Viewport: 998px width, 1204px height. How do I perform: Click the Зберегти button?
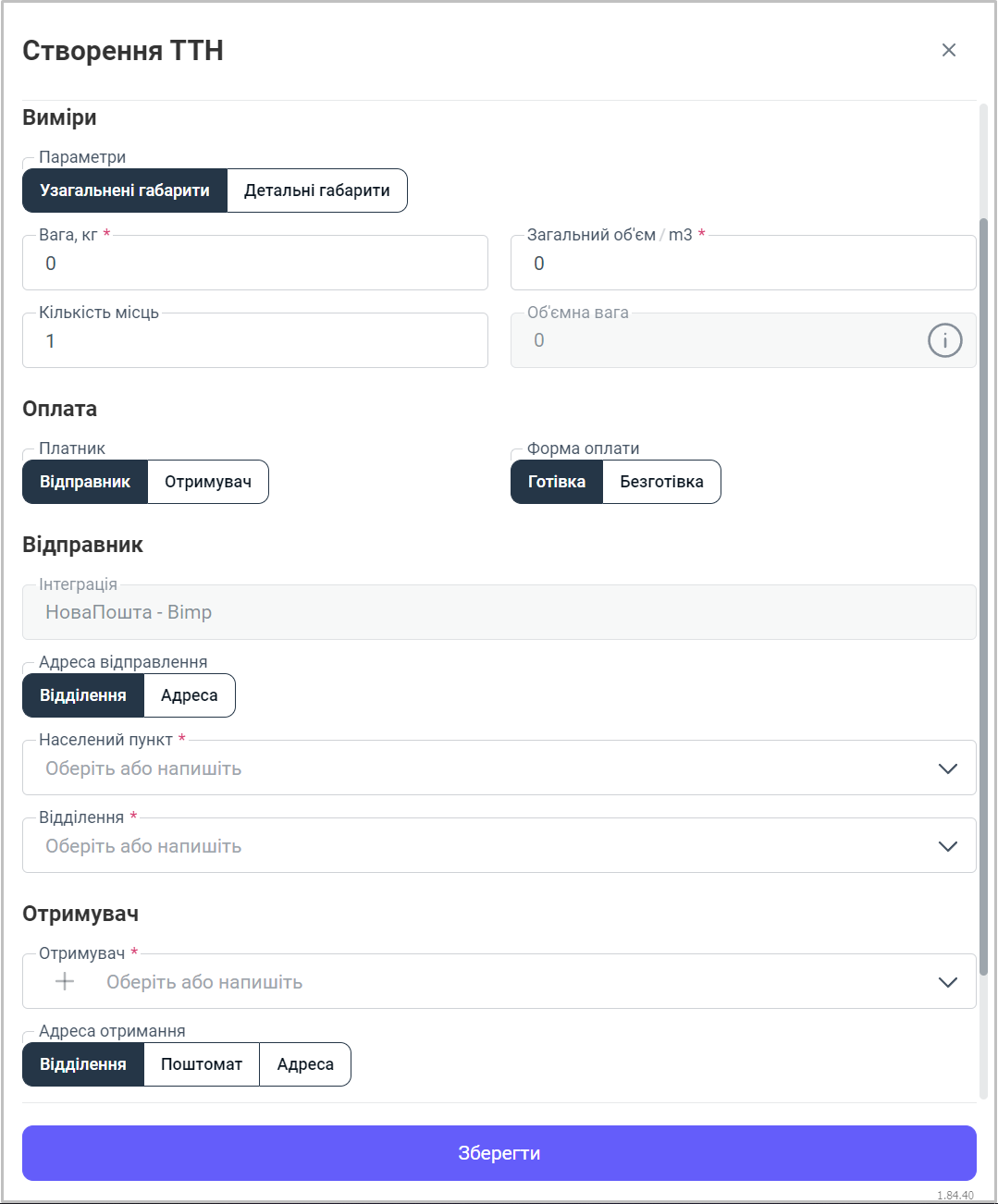pyautogui.click(x=499, y=1153)
